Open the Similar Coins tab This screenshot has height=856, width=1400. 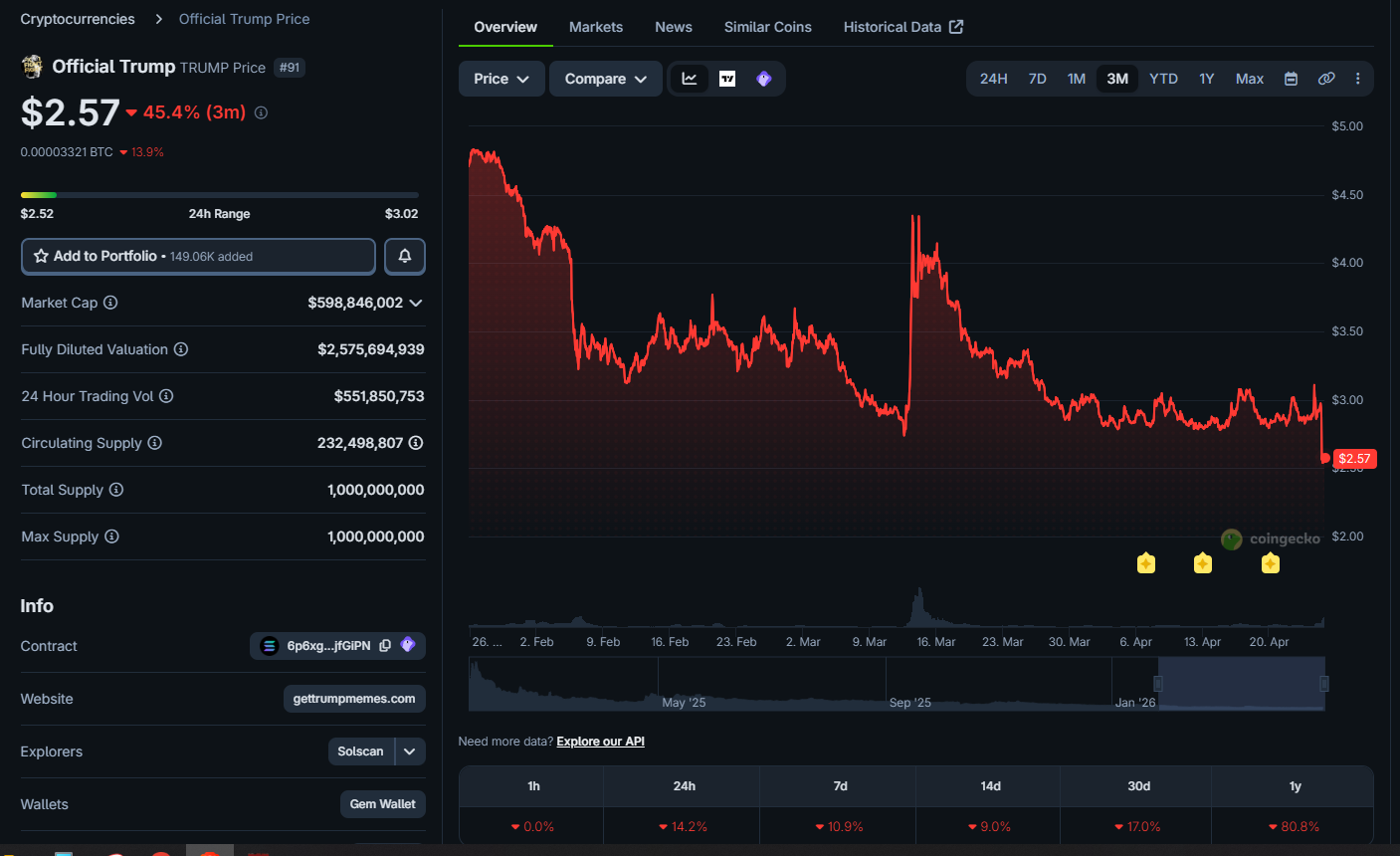(768, 27)
